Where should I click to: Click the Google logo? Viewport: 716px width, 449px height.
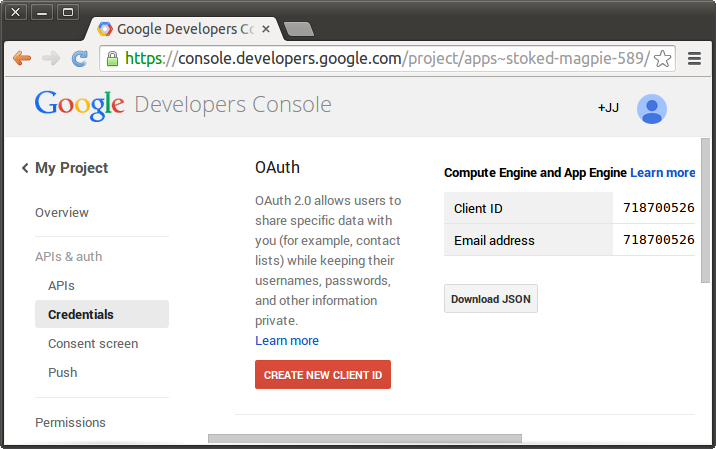point(79,106)
